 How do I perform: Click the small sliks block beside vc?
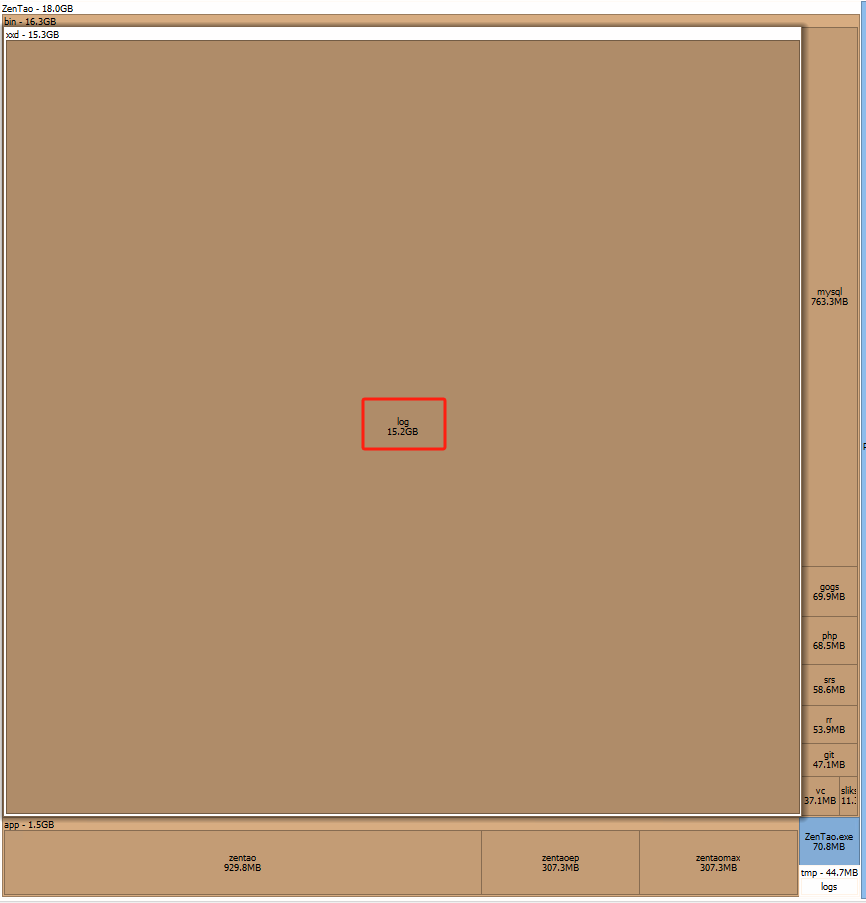tap(849, 796)
